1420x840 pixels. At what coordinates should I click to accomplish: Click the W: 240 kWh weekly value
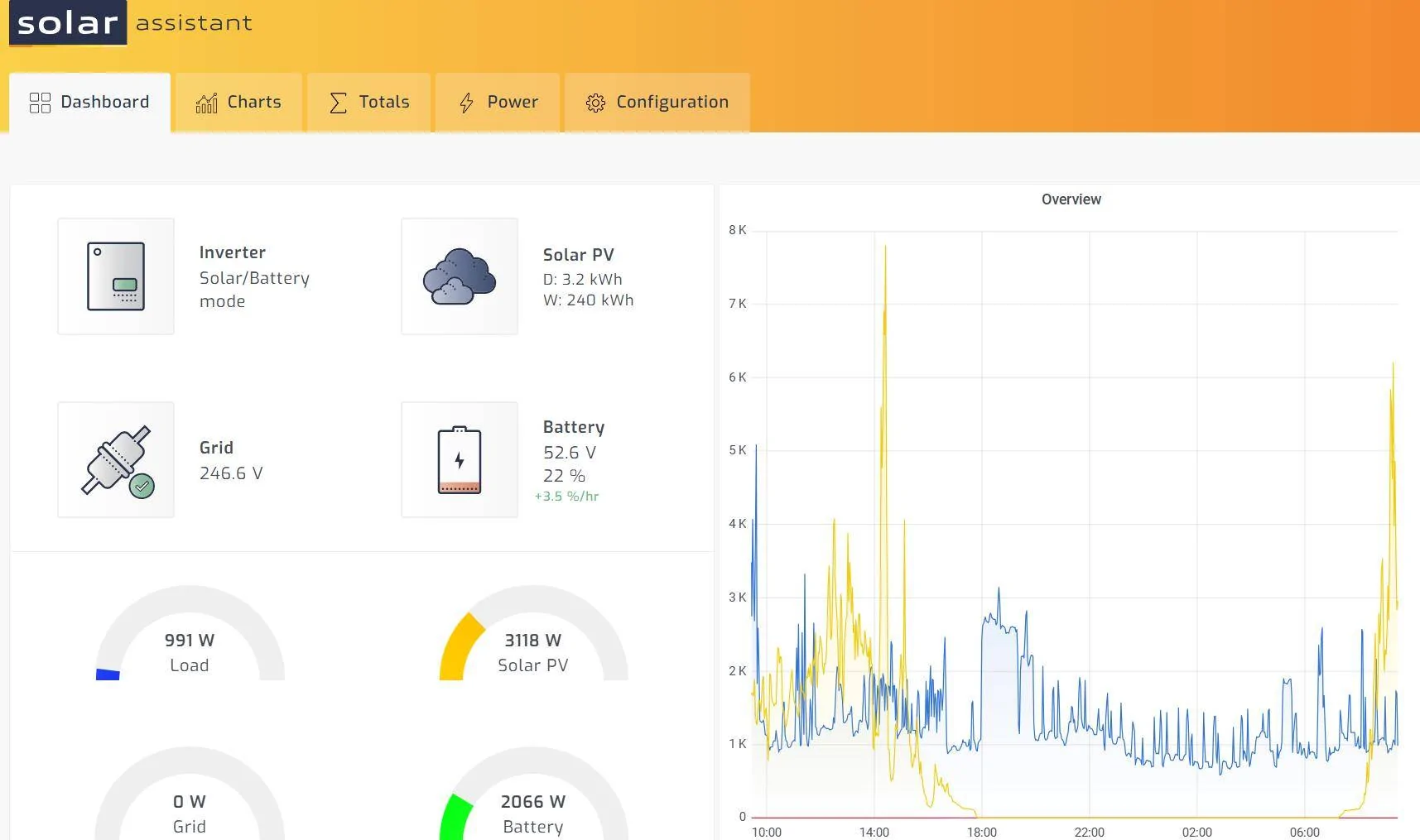tap(589, 300)
